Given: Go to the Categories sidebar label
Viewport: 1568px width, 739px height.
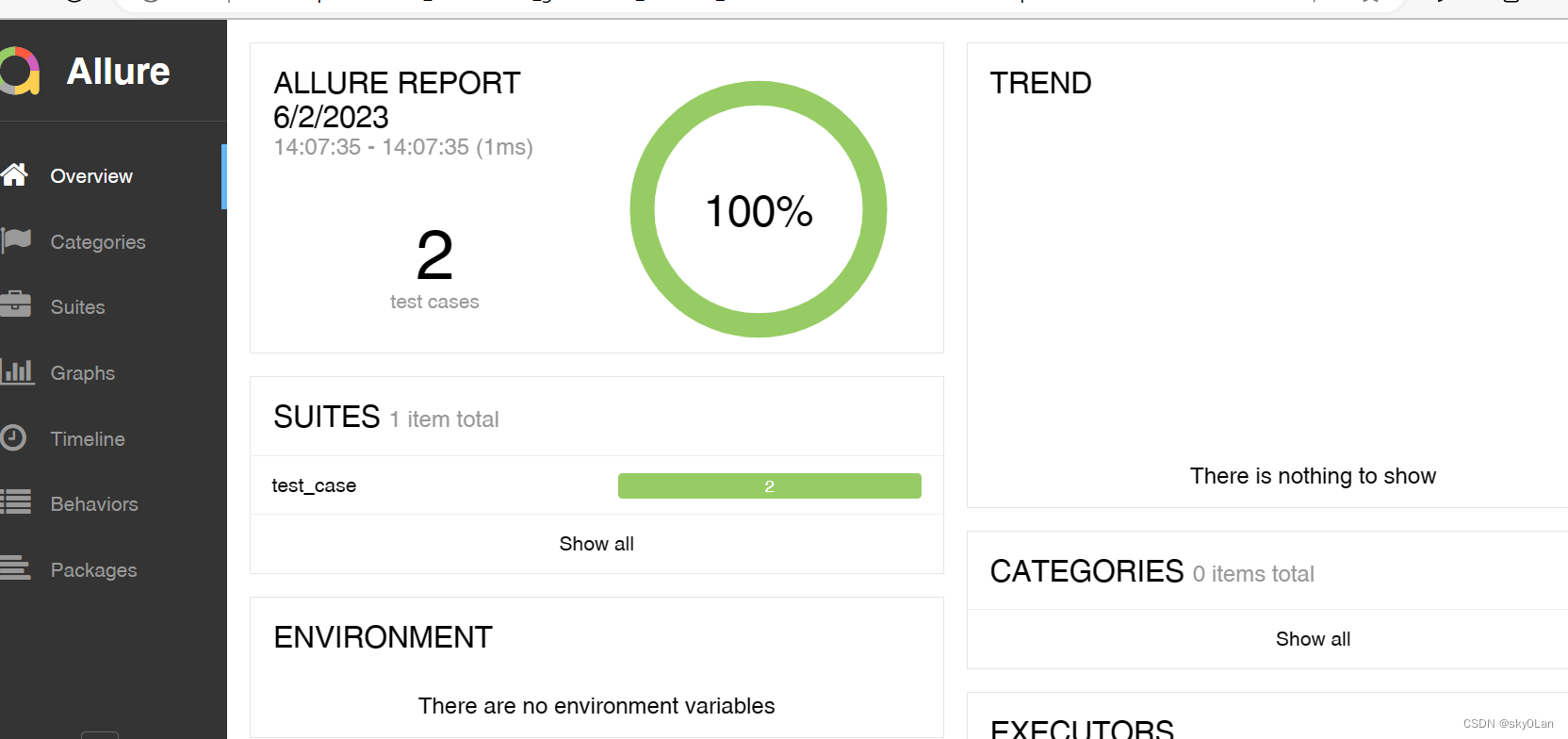Looking at the screenshot, I should pyautogui.click(x=98, y=242).
